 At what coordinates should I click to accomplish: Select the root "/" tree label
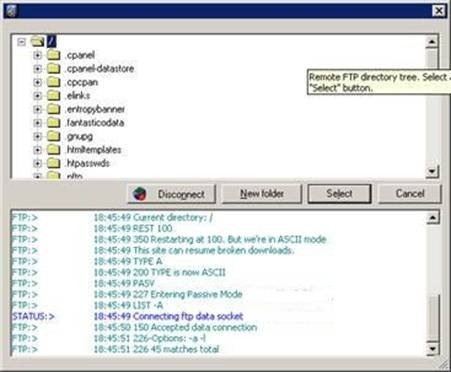pos(51,42)
